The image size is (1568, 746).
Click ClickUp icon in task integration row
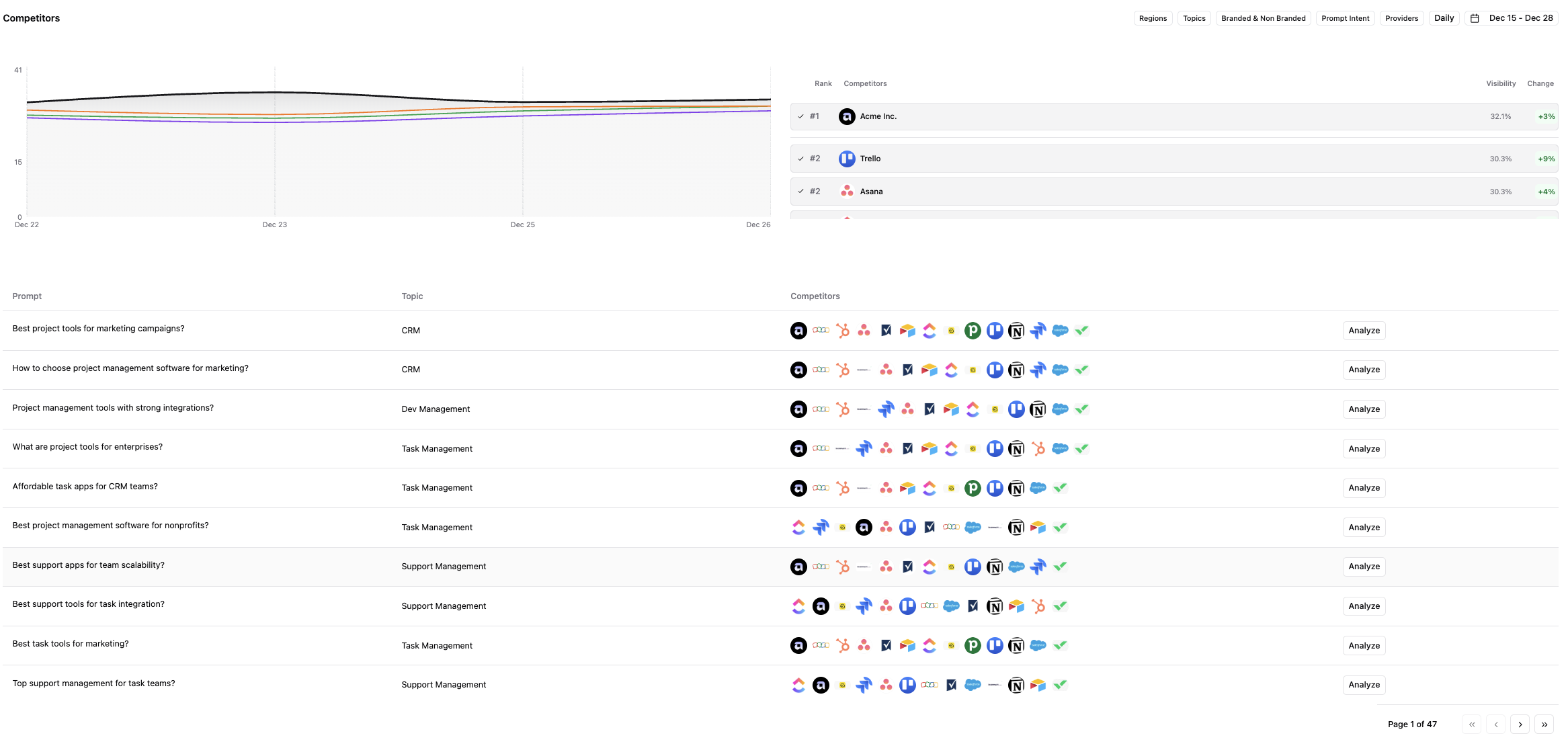(798, 606)
